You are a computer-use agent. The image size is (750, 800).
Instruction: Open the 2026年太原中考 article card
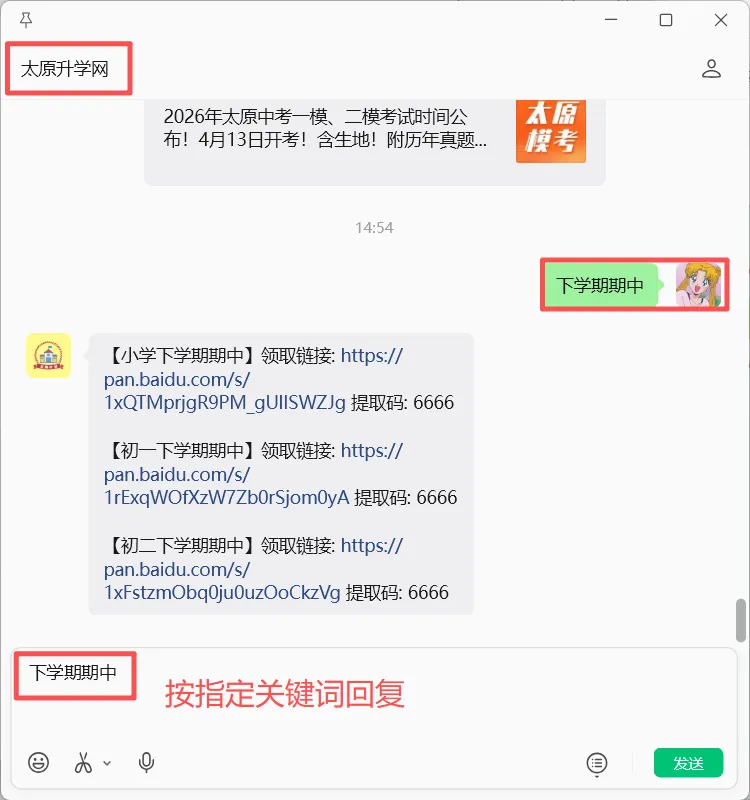click(x=374, y=139)
